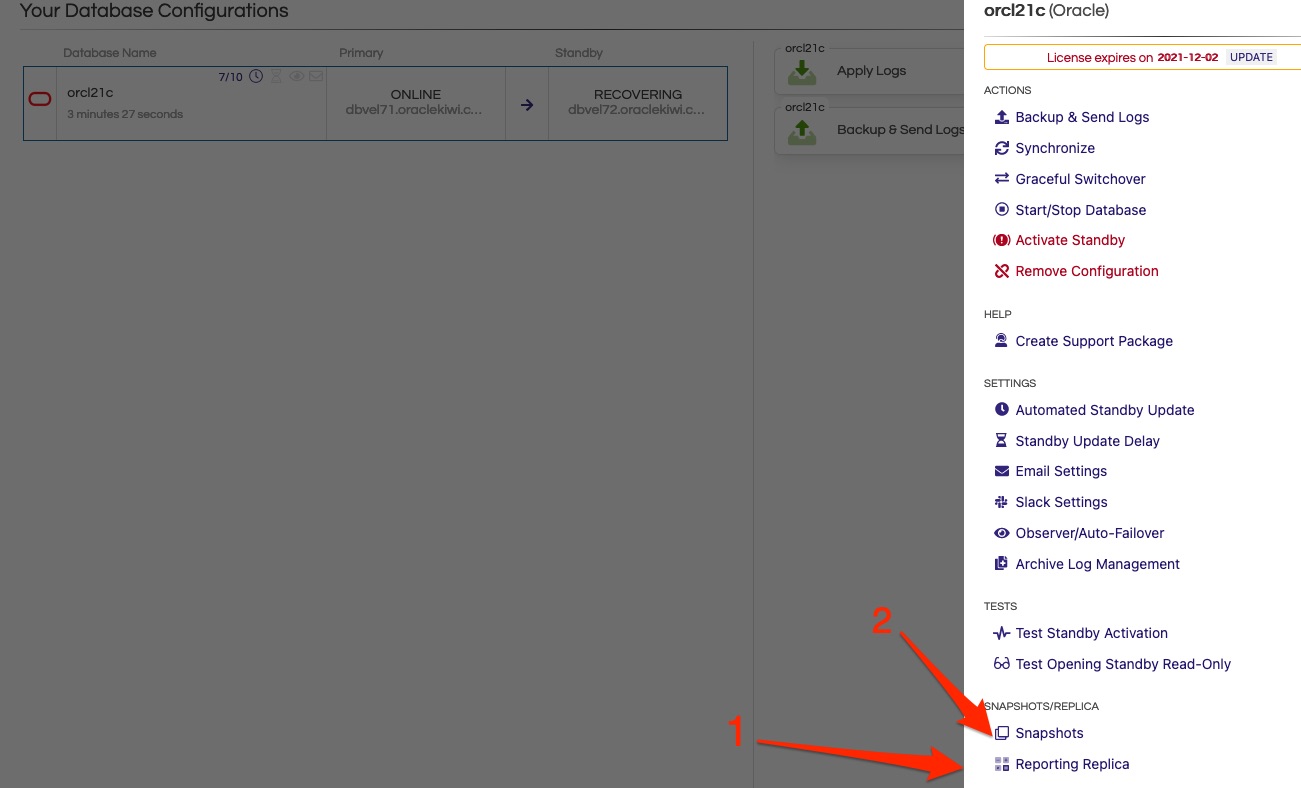This screenshot has height=788, width=1301.
Task: Click the eye observer icon in orcl21c row
Action: pos(296,76)
